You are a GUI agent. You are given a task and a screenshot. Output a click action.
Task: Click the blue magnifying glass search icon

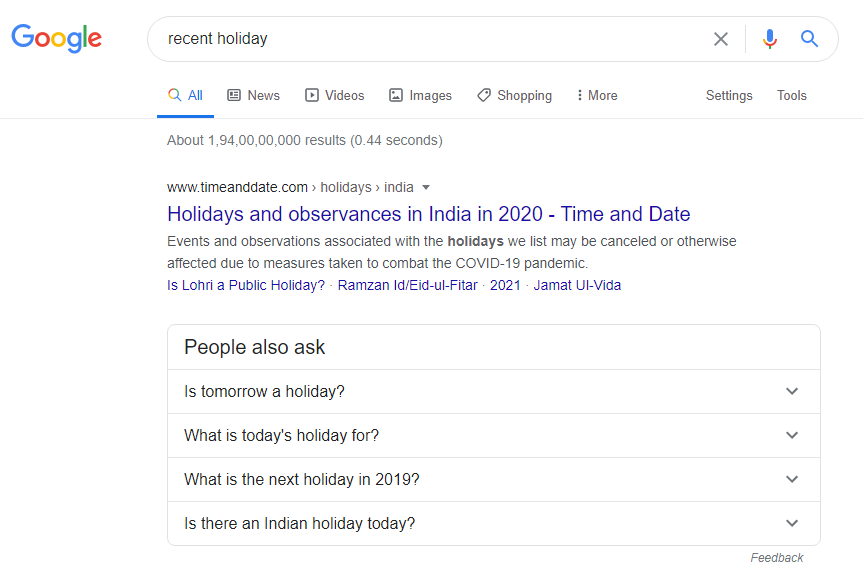pos(809,39)
